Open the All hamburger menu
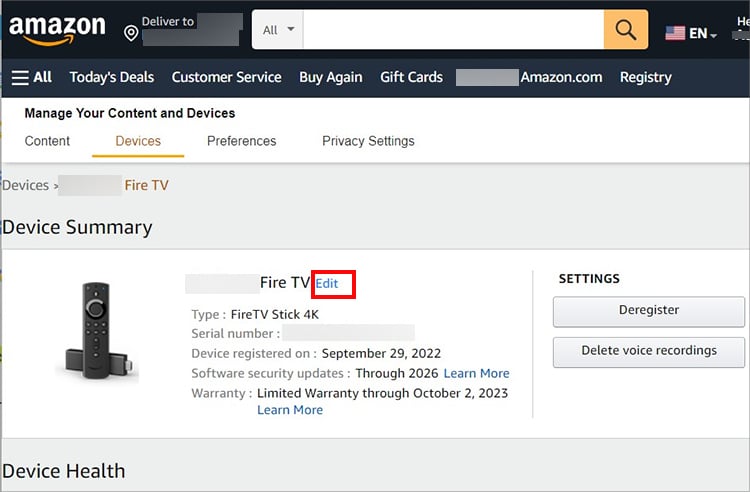 pos(32,77)
